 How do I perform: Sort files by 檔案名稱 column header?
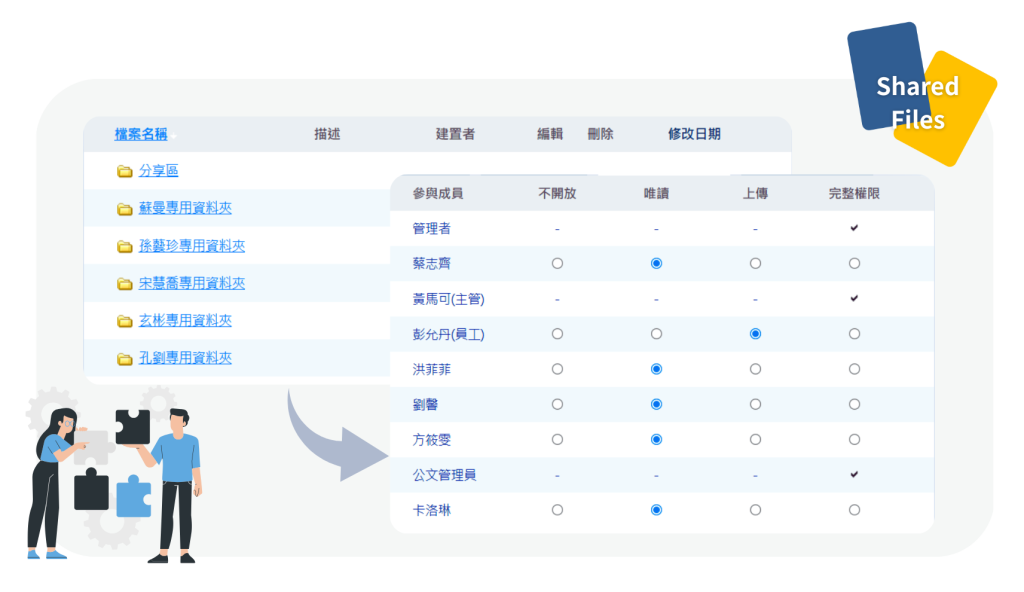point(140,134)
